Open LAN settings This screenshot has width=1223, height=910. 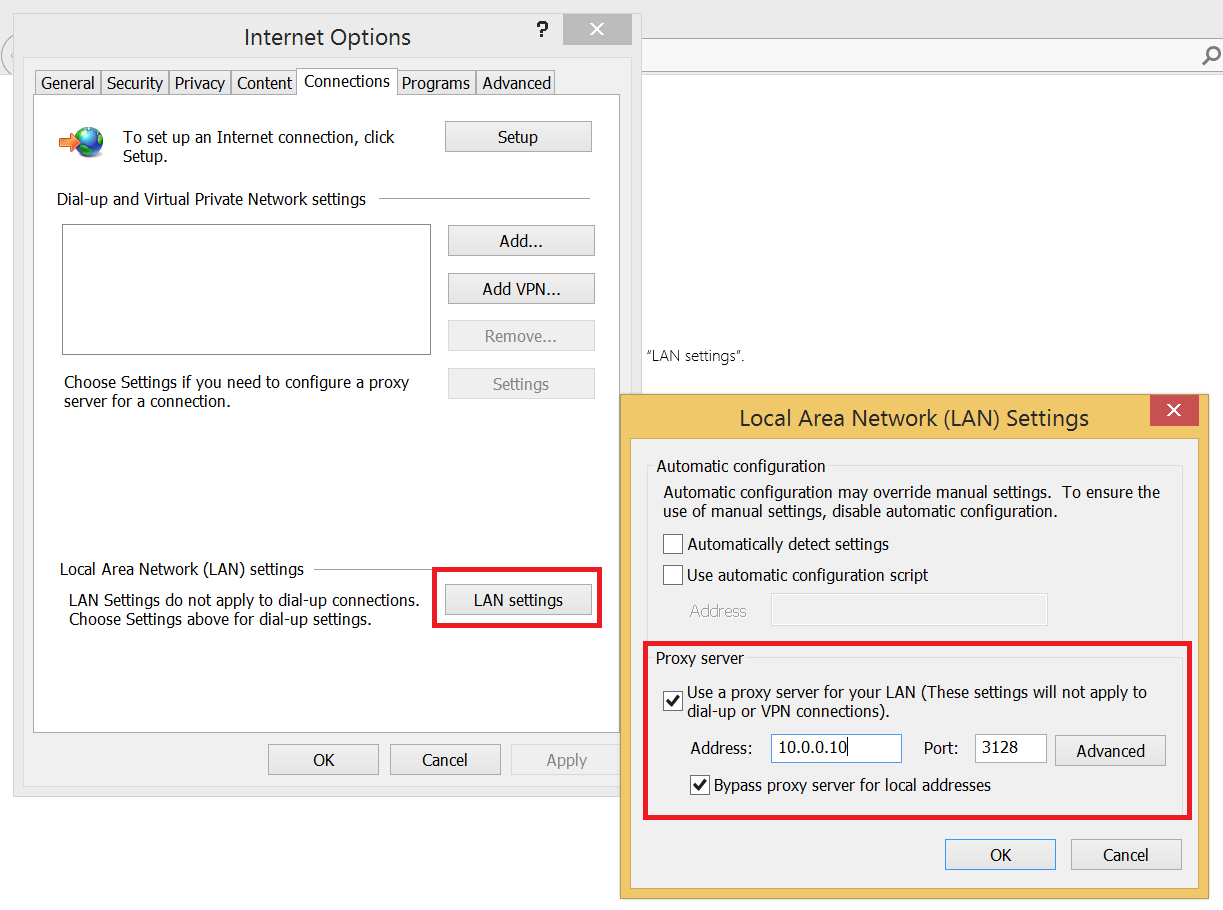point(518,600)
